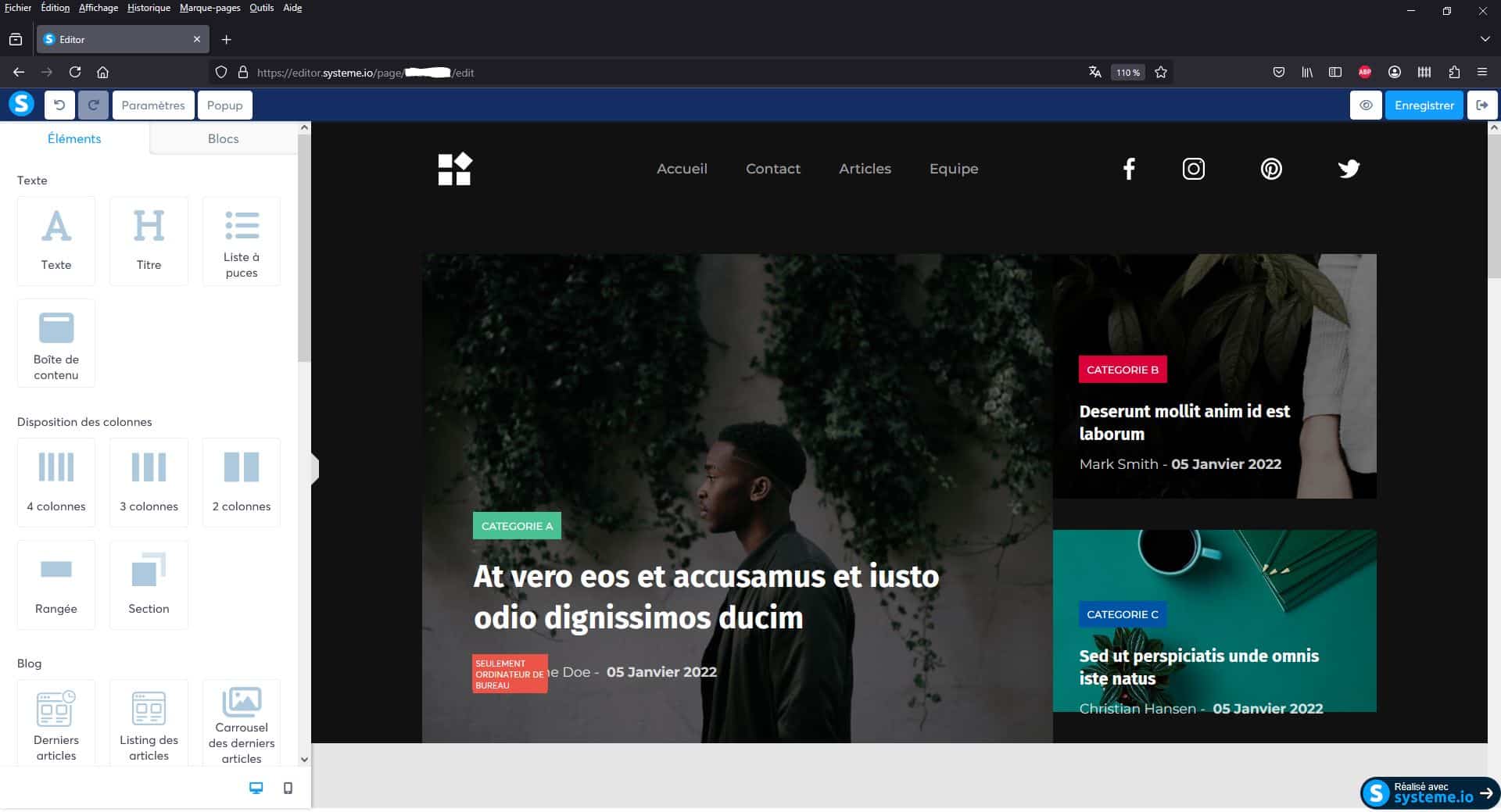
Task: Insert a 4 colonnes layout
Action: pos(56,482)
